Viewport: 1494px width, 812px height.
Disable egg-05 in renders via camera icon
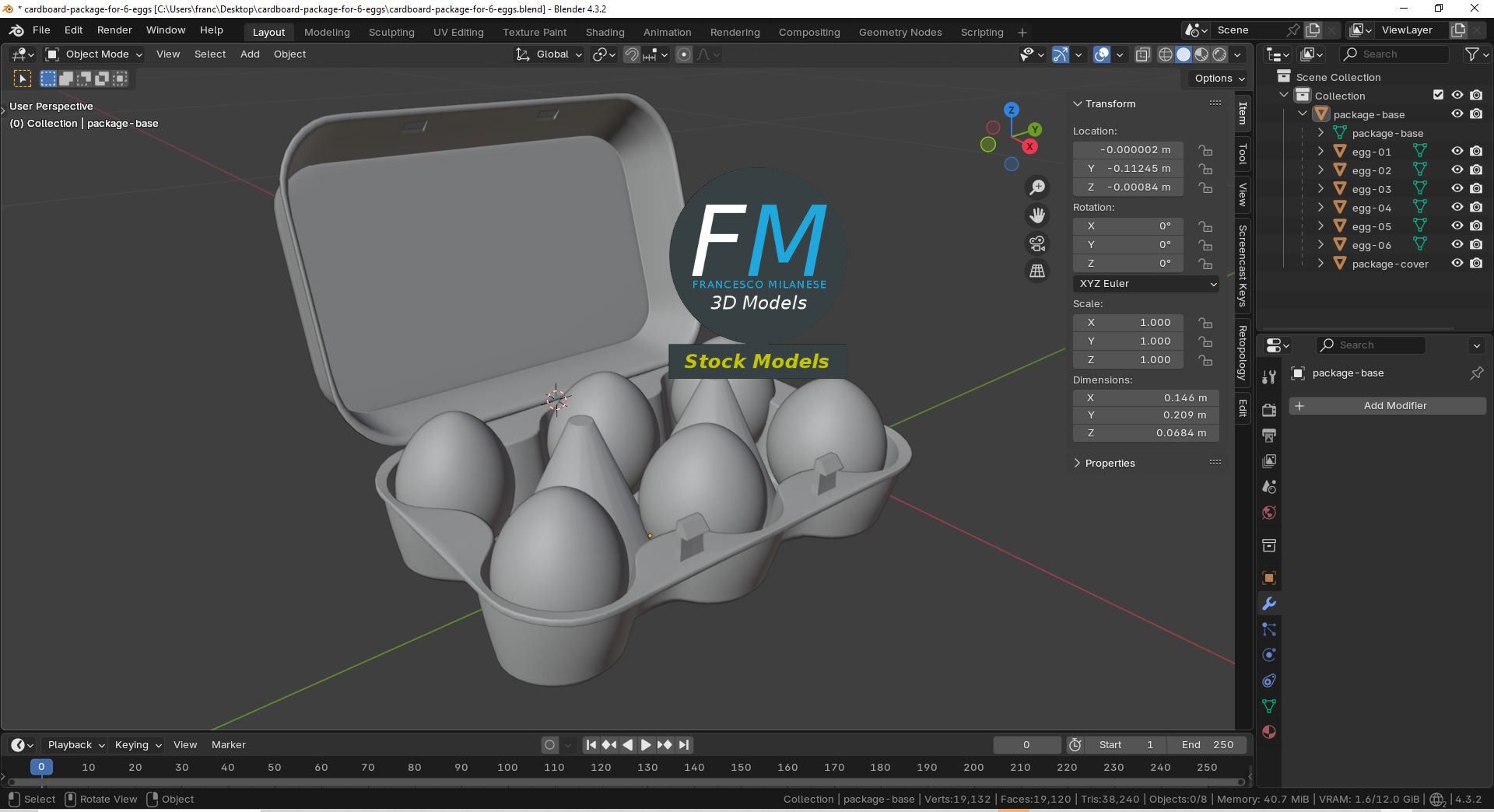(1476, 226)
